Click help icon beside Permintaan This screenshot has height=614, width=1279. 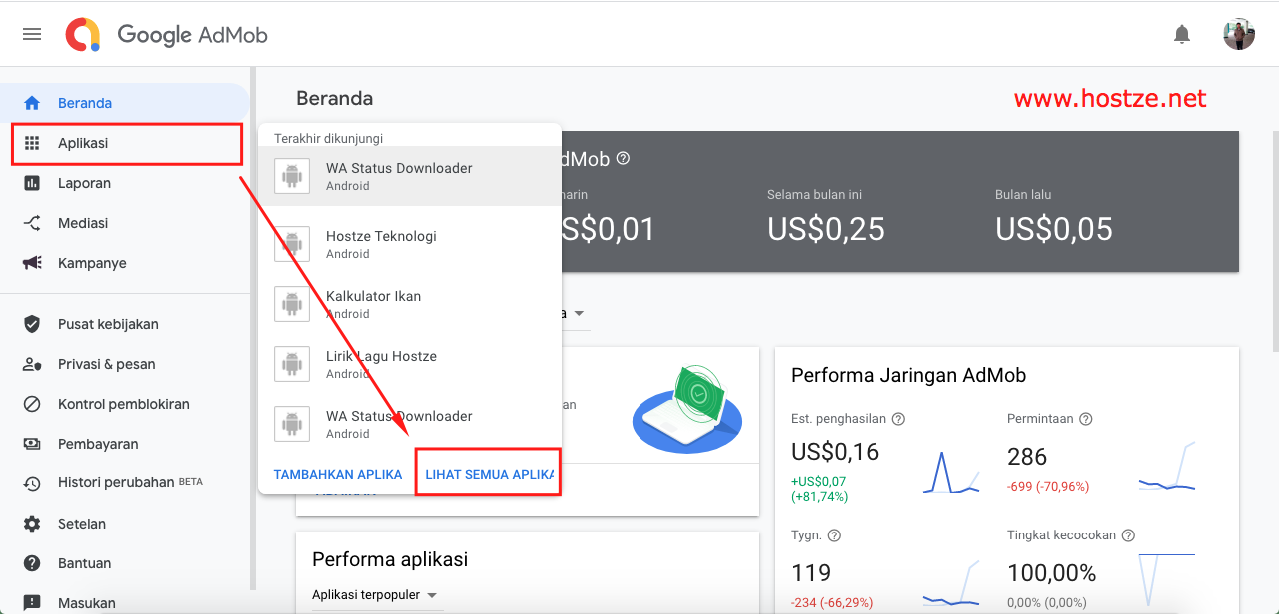(x=1086, y=419)
